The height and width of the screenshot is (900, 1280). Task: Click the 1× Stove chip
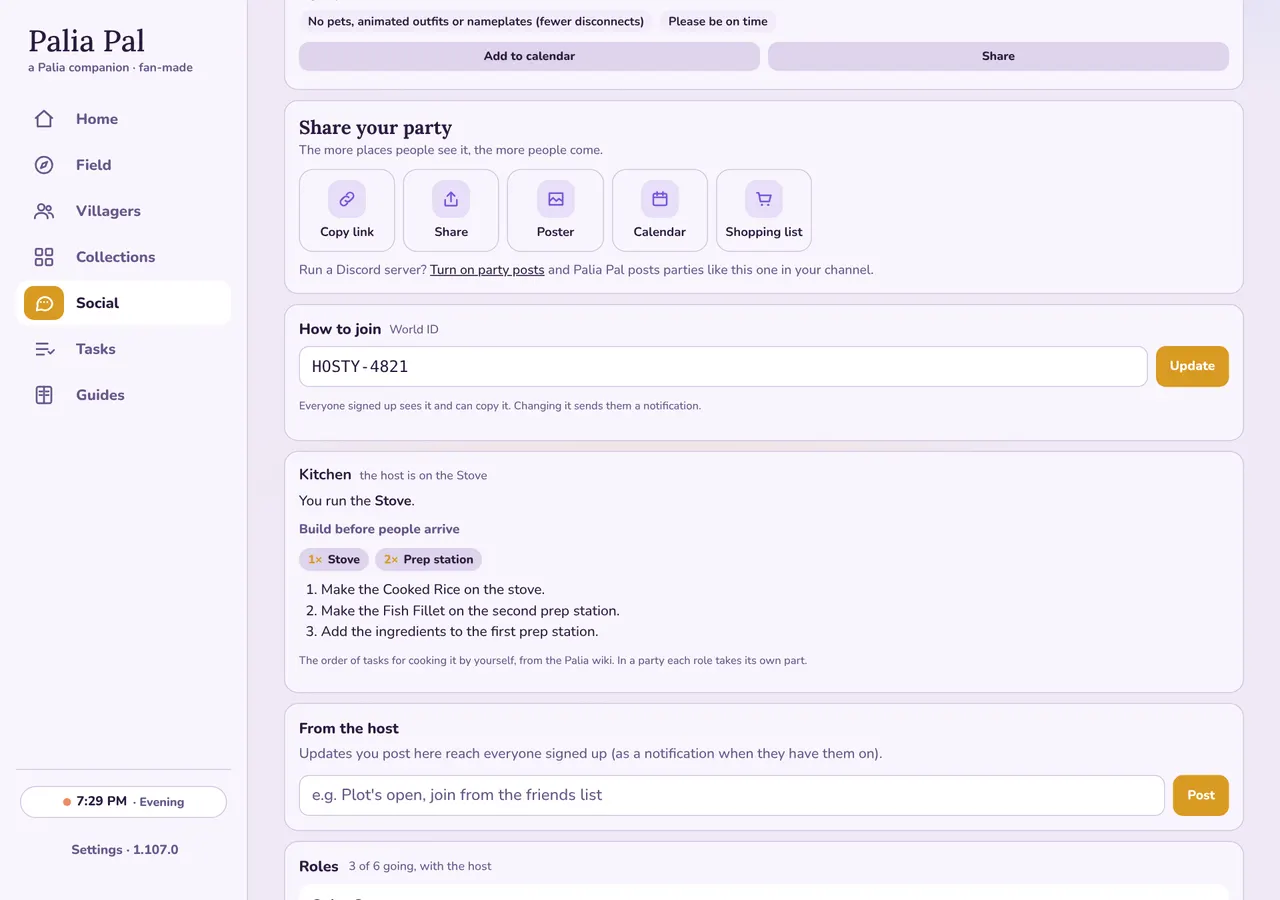point(334,559)
